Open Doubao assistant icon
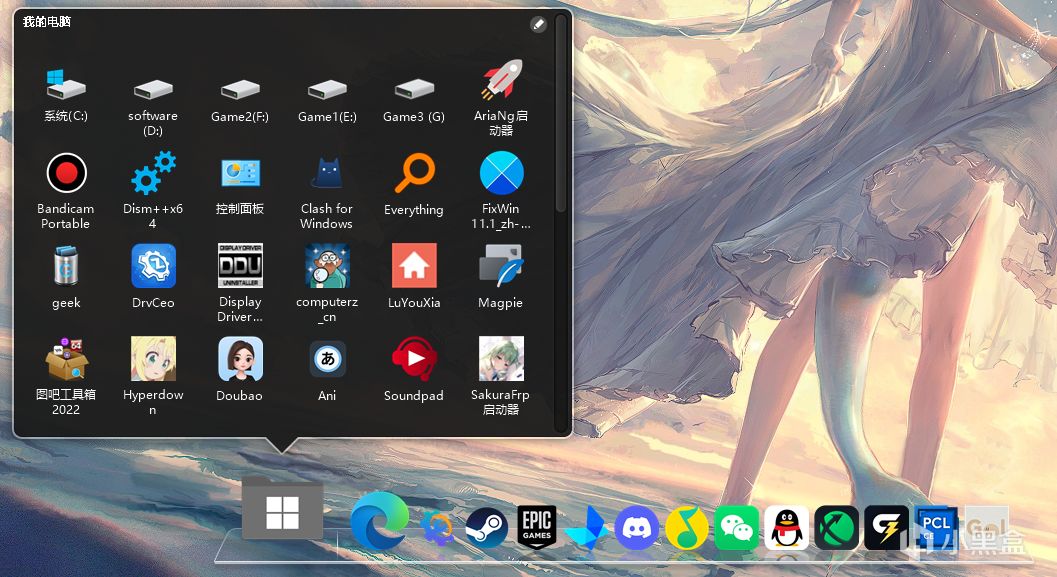The width and height of the screenshot is (1057, 577). 240,359
